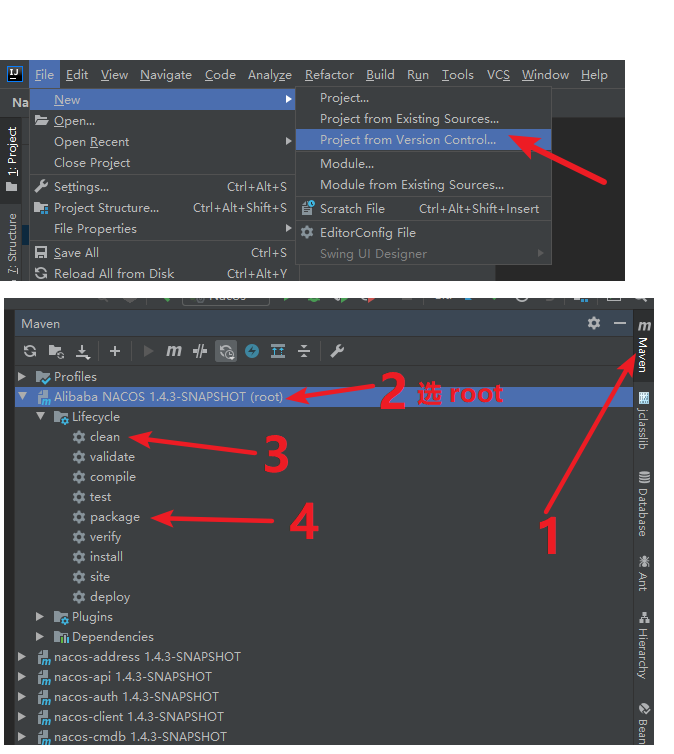Click the IntelliJ IDEA logo icon

coord(15,75)
